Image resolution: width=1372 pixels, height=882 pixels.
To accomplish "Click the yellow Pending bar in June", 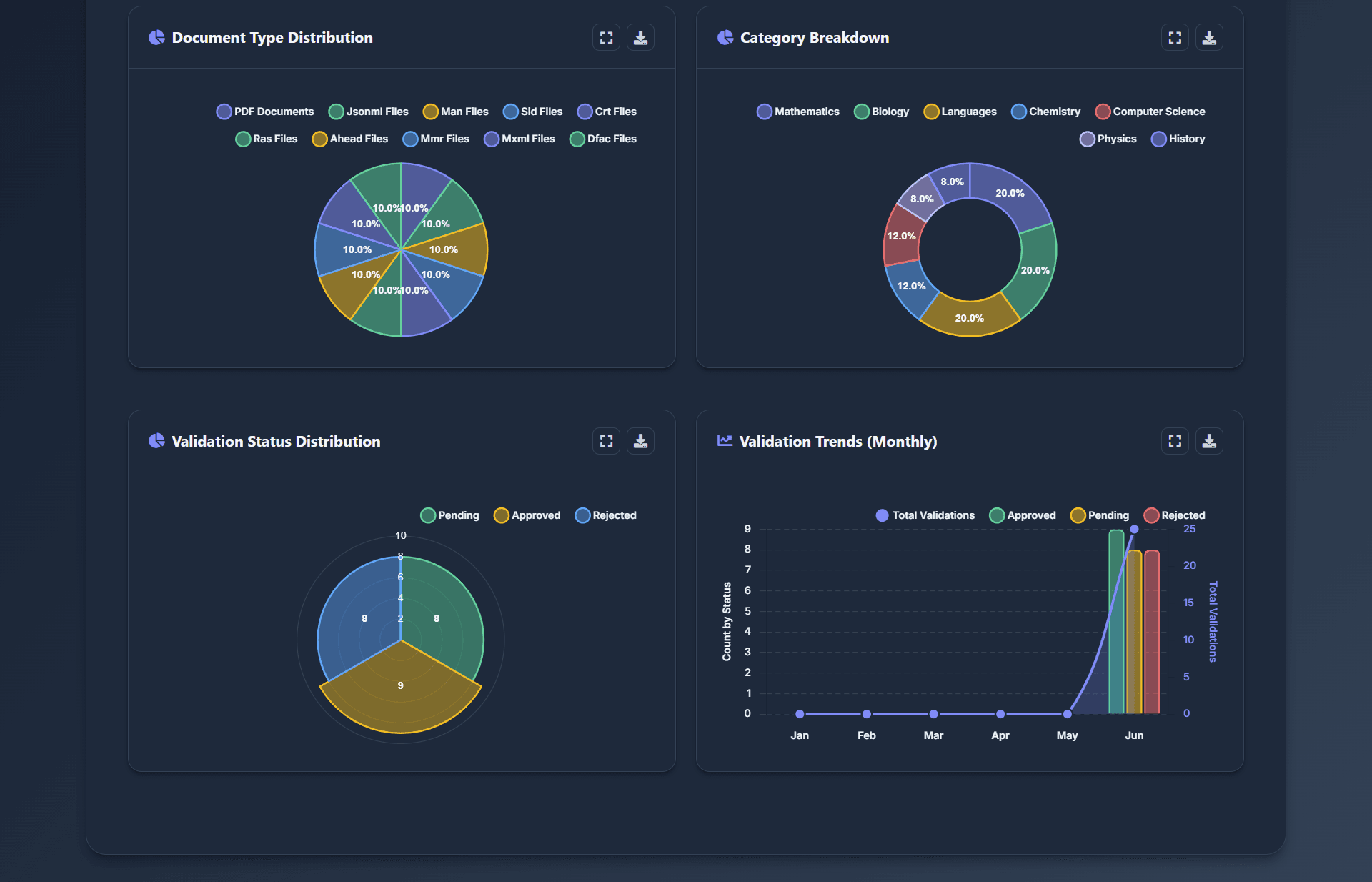I will coord(1134,633).
